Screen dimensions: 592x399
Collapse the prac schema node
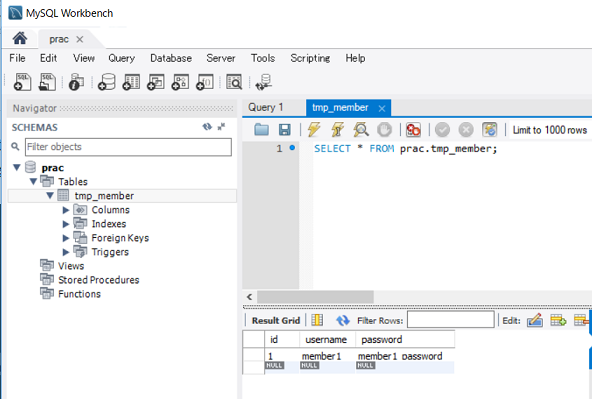(17, 167)
